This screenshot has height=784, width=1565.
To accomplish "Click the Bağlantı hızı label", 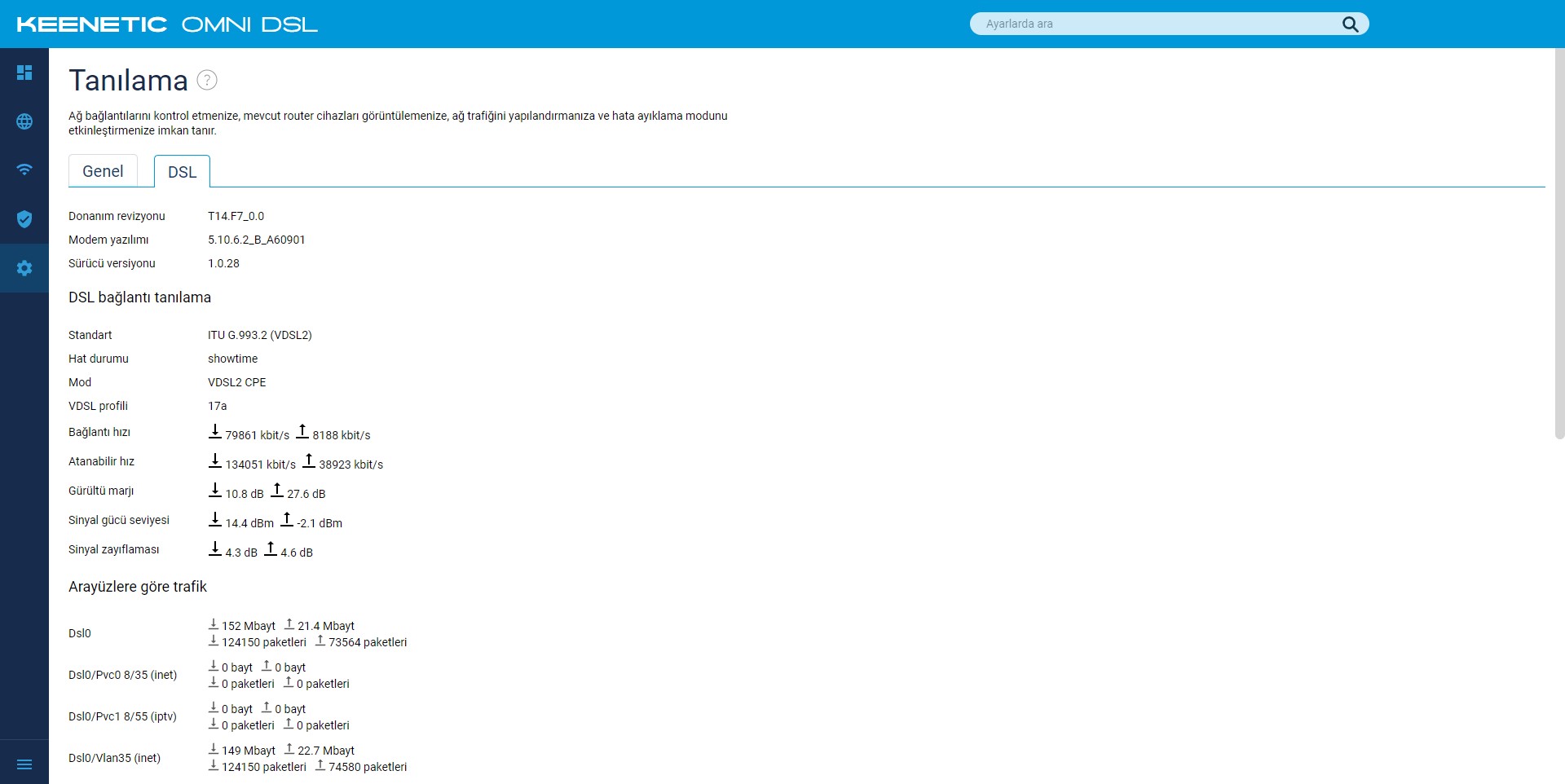I will pos(99,432).
